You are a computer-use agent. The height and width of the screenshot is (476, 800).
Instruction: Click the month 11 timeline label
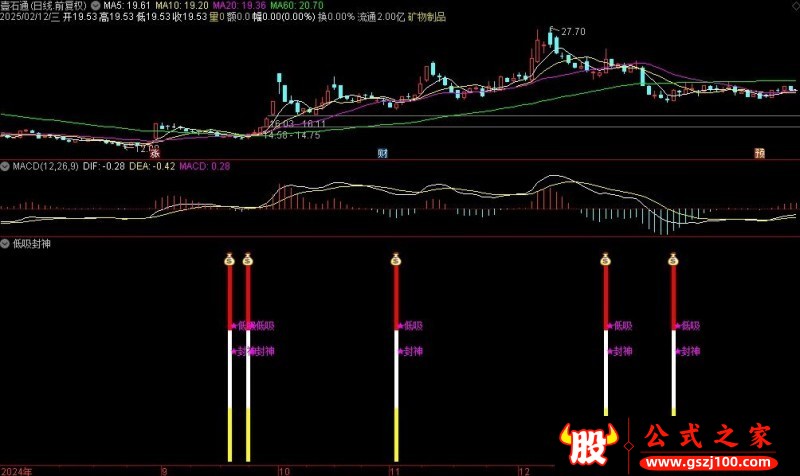(394, 471)
